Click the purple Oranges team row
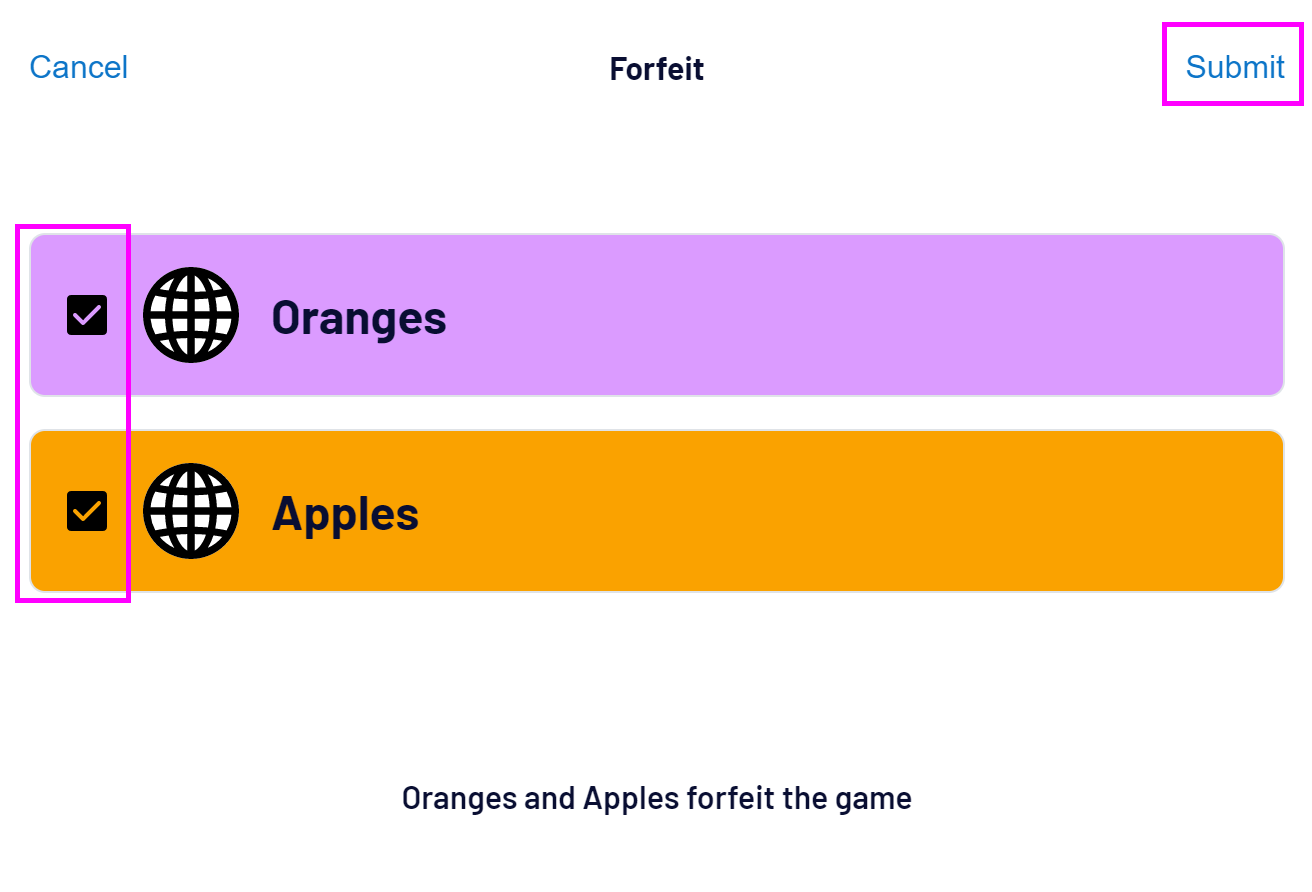 800,315
